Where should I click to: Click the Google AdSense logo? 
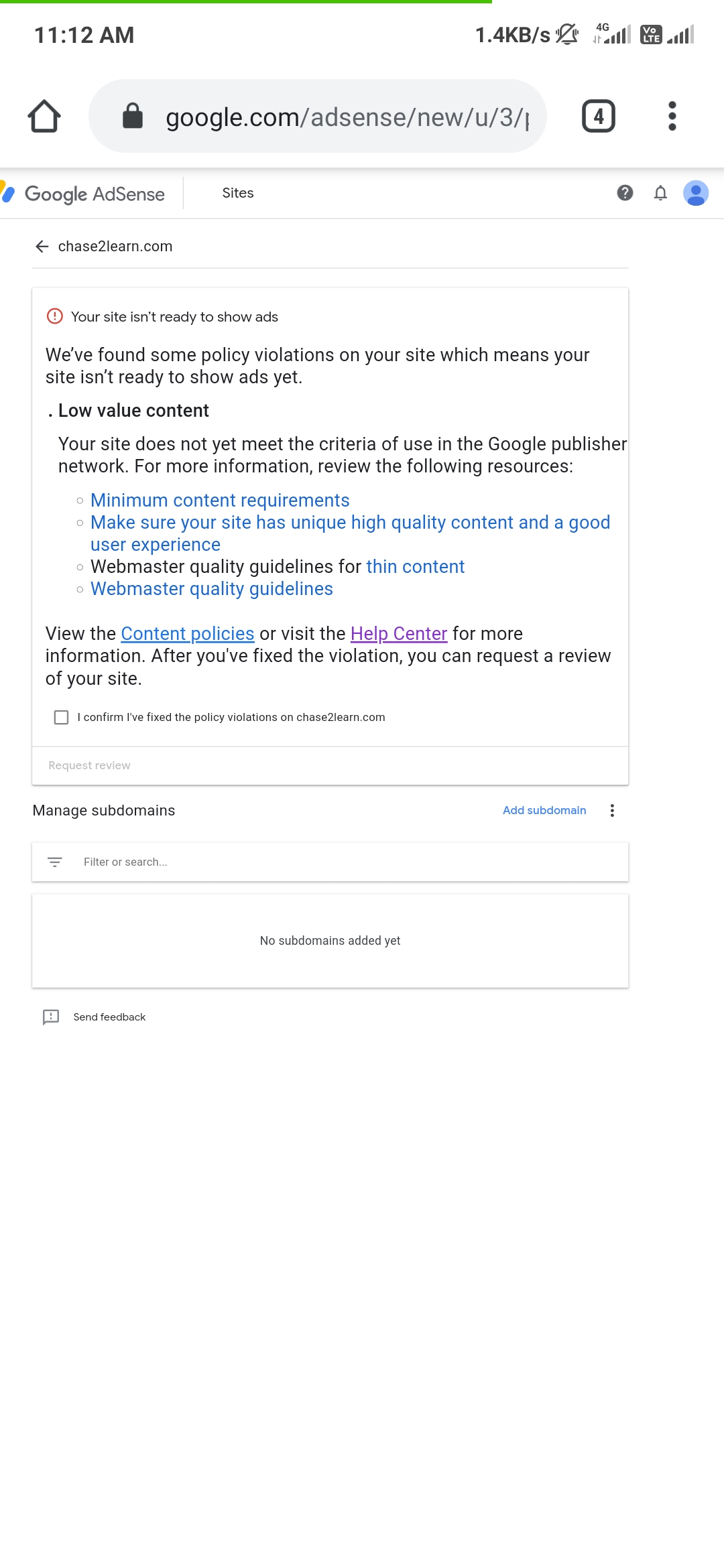[84, 194]
